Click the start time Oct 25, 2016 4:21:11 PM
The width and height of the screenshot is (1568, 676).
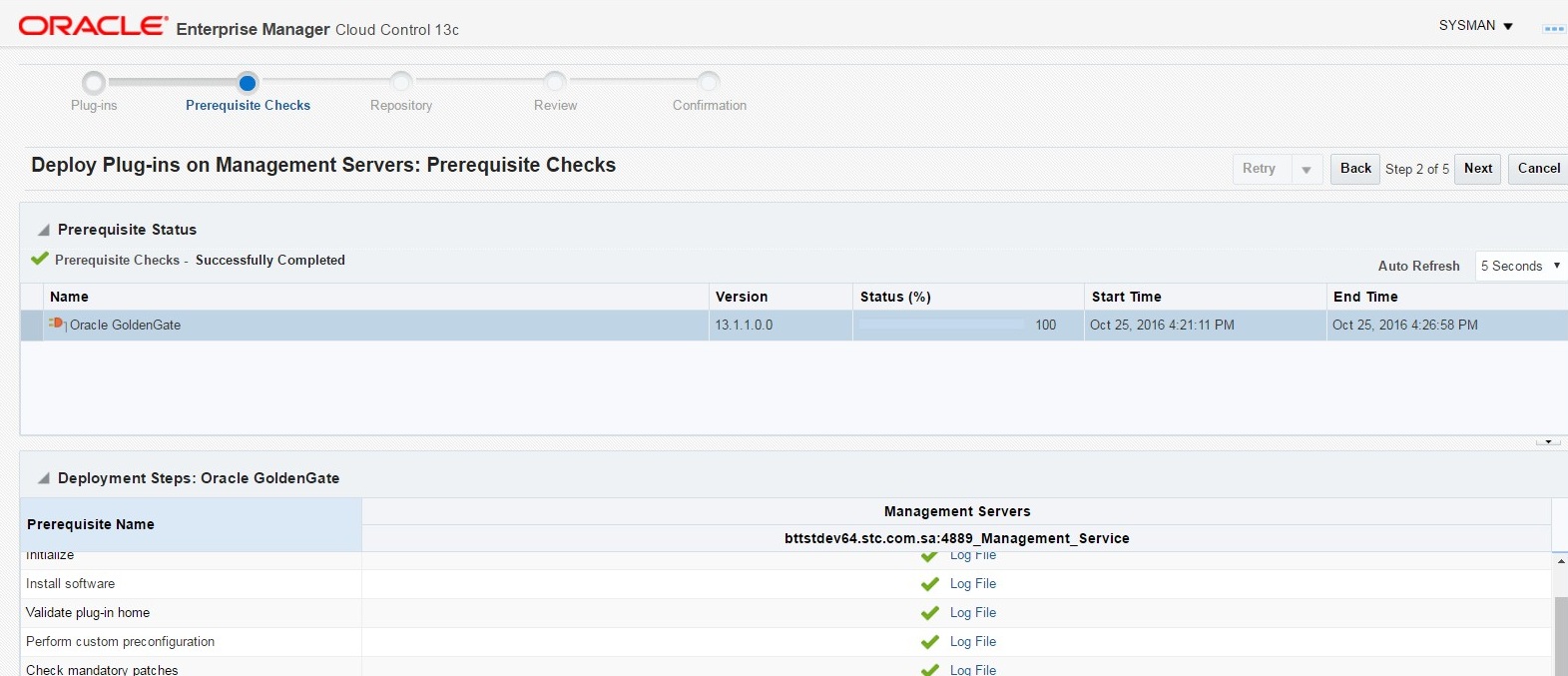[1162, 326]
